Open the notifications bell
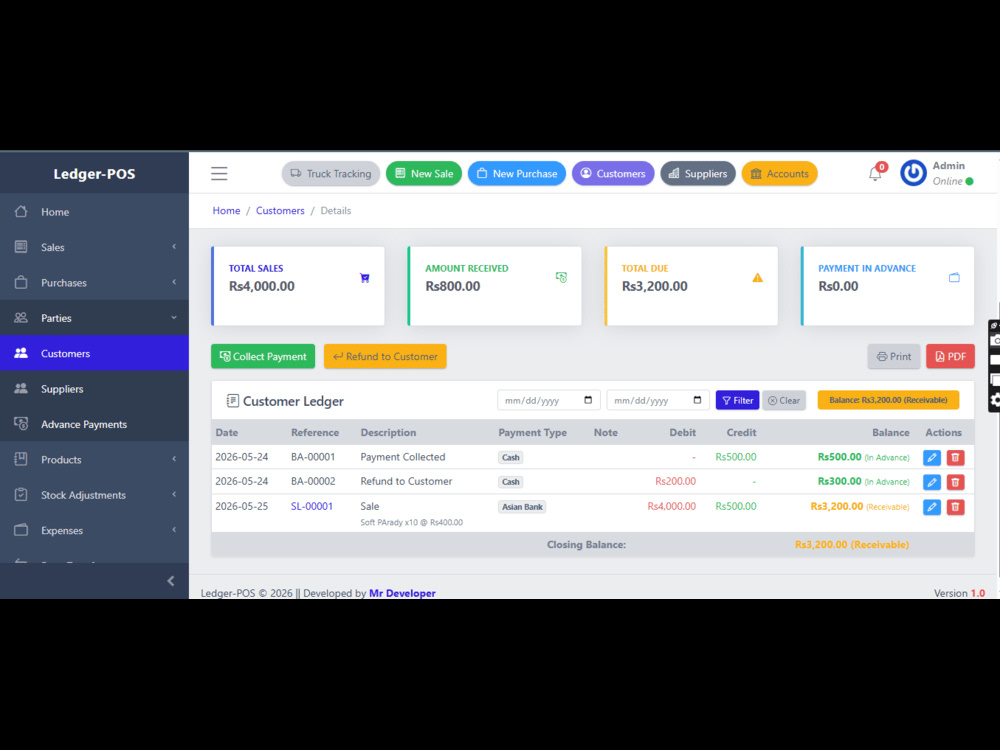This screenshot has height=750, width=1000. coord(875,173)
